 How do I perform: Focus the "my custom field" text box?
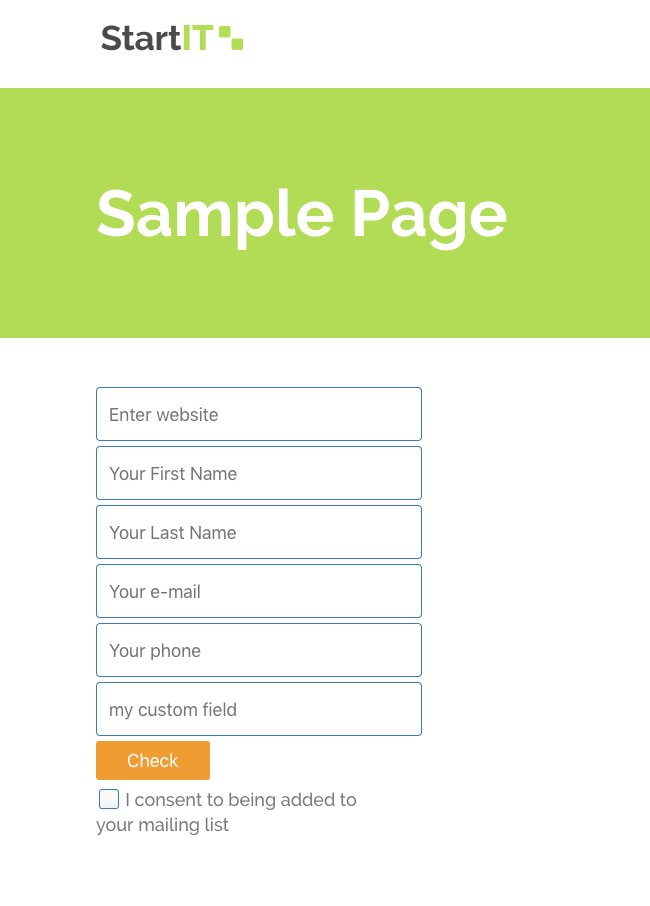click(x=258, y=709)
